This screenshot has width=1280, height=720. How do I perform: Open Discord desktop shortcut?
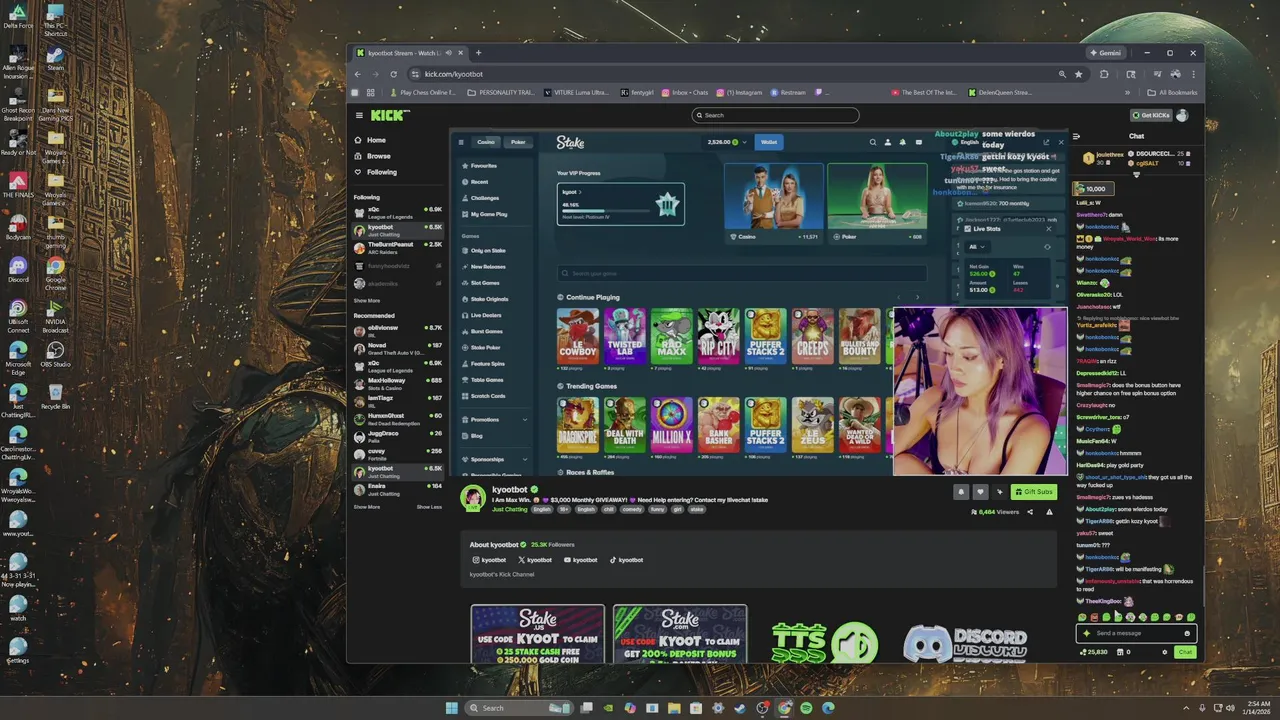(17, 270)
